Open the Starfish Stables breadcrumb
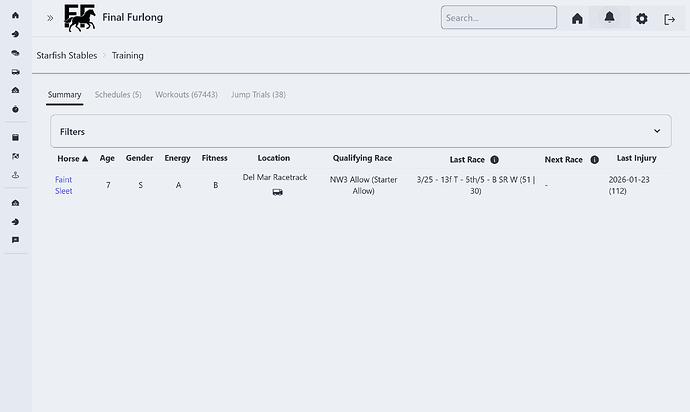 click(67, 55)
